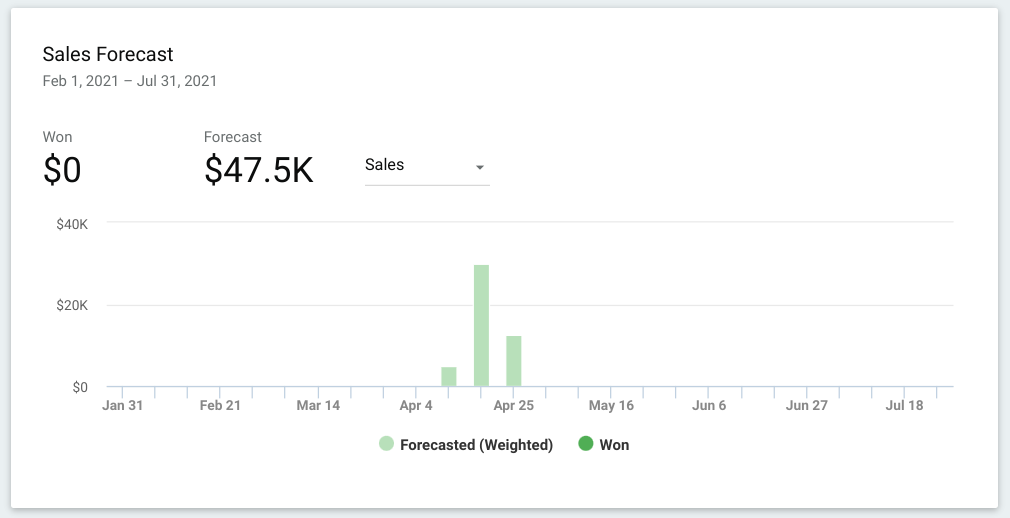The image size is (1010, 518).
Task: Click the May 16 axis label
Action: (611, 406)
